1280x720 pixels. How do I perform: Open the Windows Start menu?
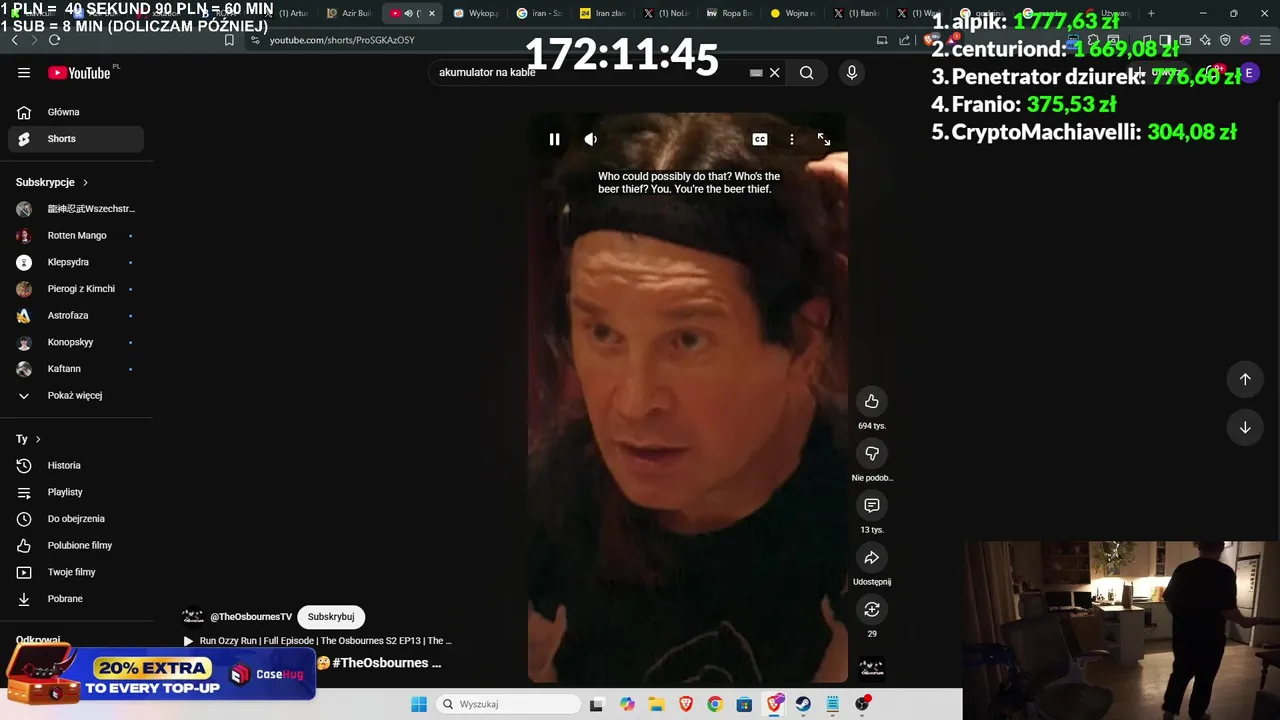[x=419, y=704]
